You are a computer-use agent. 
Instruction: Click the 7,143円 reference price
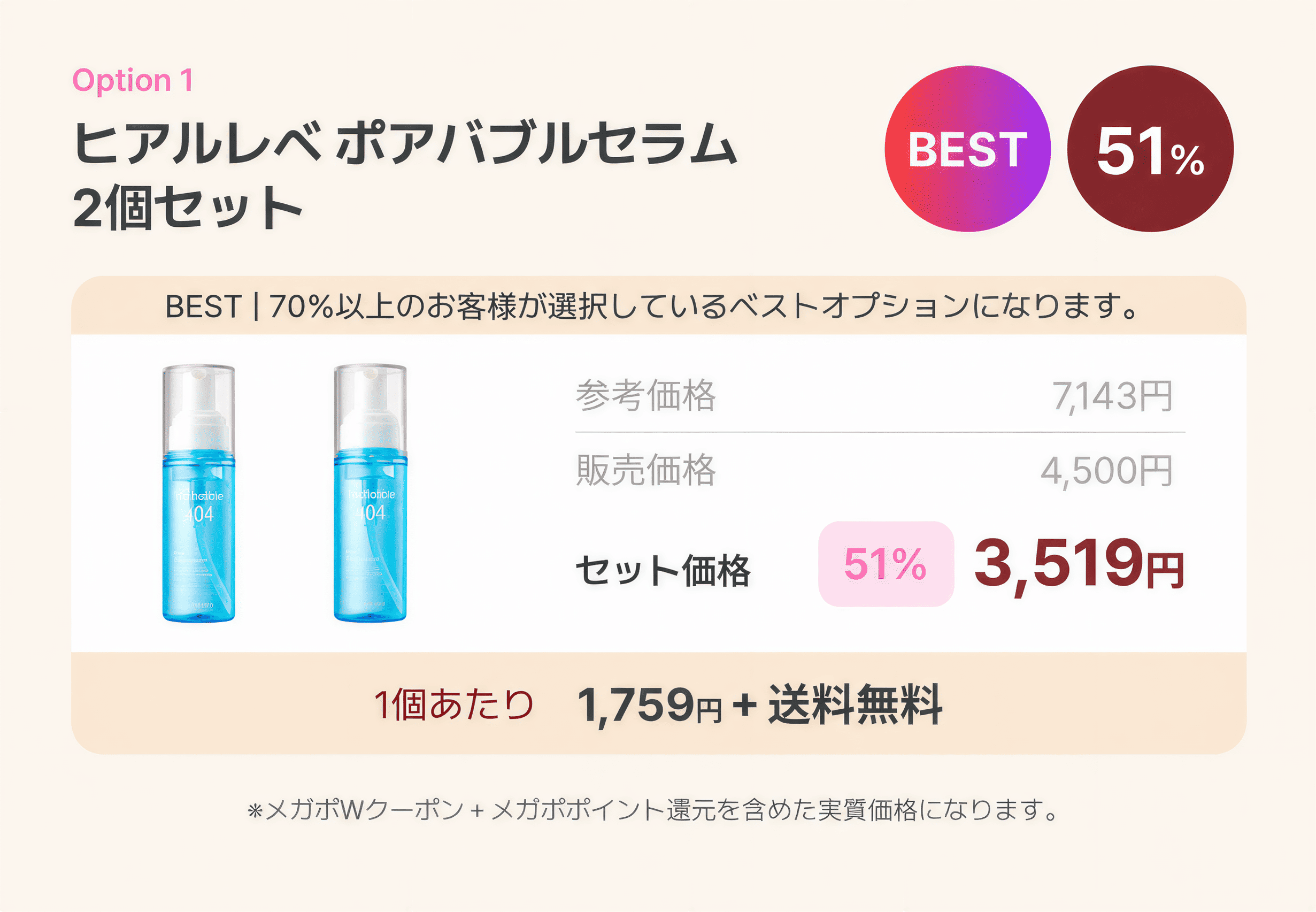(1112, 396)
